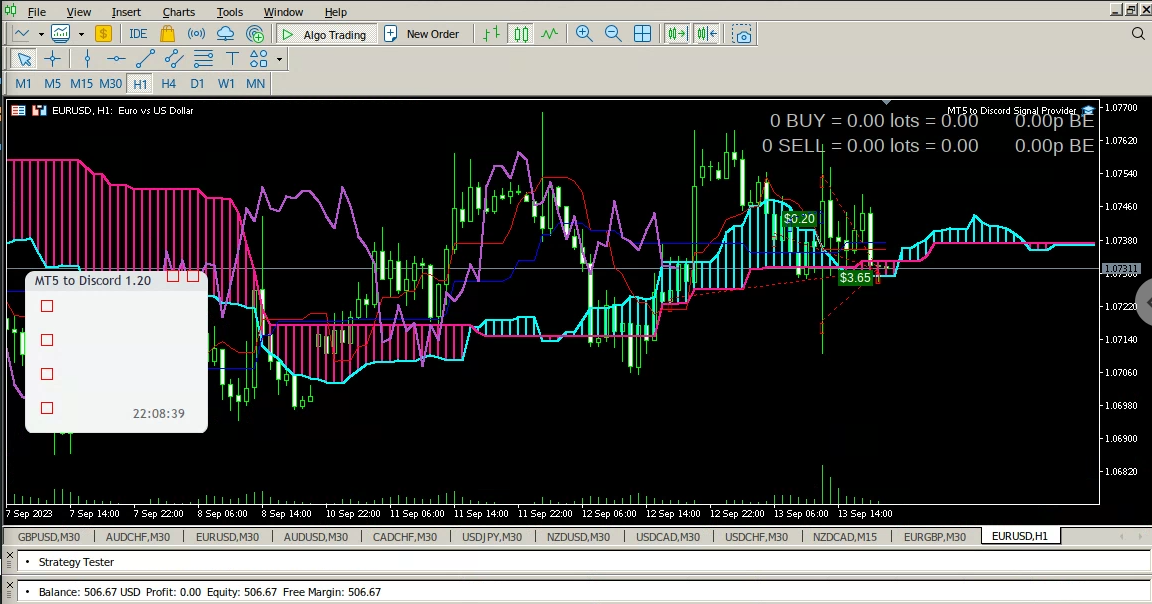
Task: Switch to M1 timeframe
Action: point(24,84)
